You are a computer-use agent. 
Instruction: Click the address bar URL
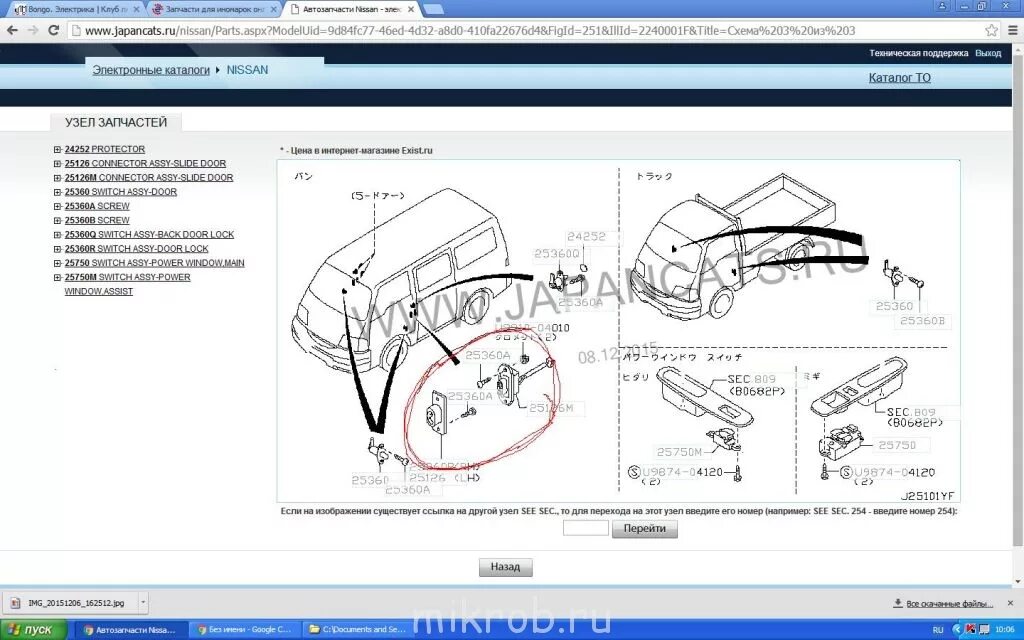pos(470,31)
